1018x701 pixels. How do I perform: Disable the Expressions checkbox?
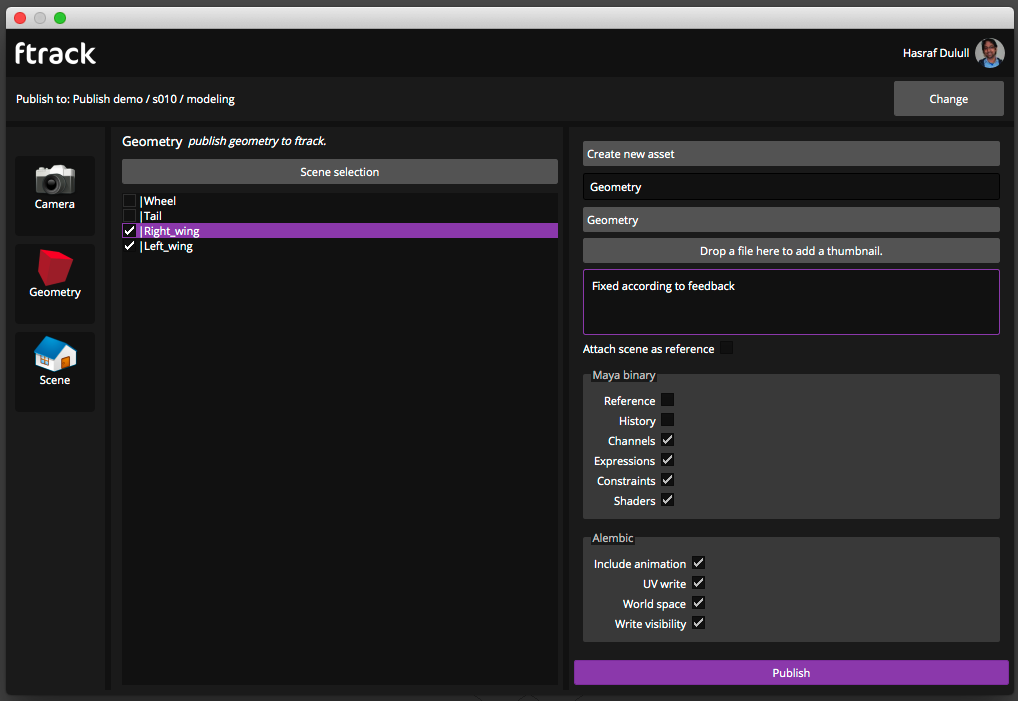point(667,460)
